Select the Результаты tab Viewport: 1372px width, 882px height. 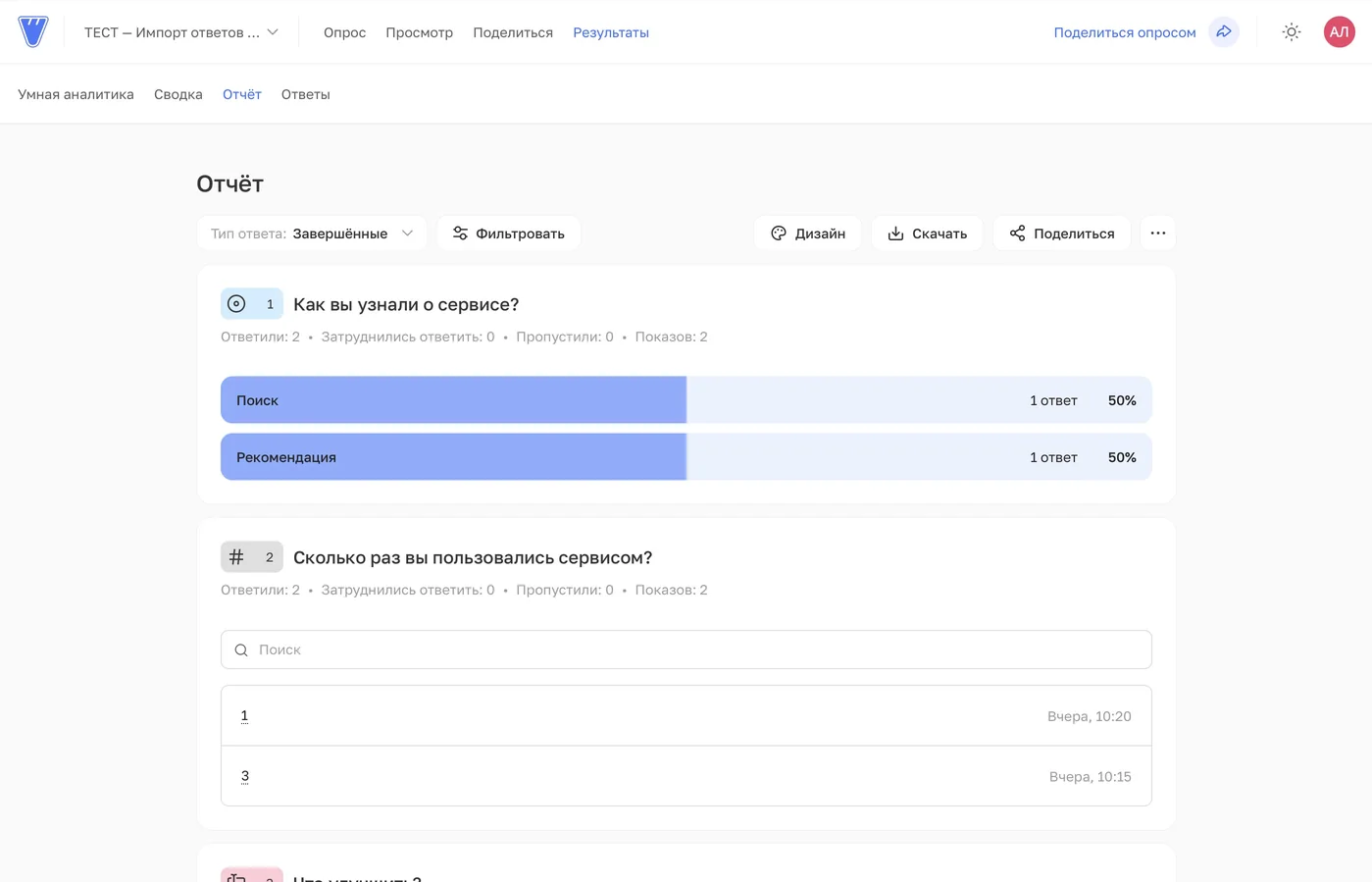pos(611,32)
